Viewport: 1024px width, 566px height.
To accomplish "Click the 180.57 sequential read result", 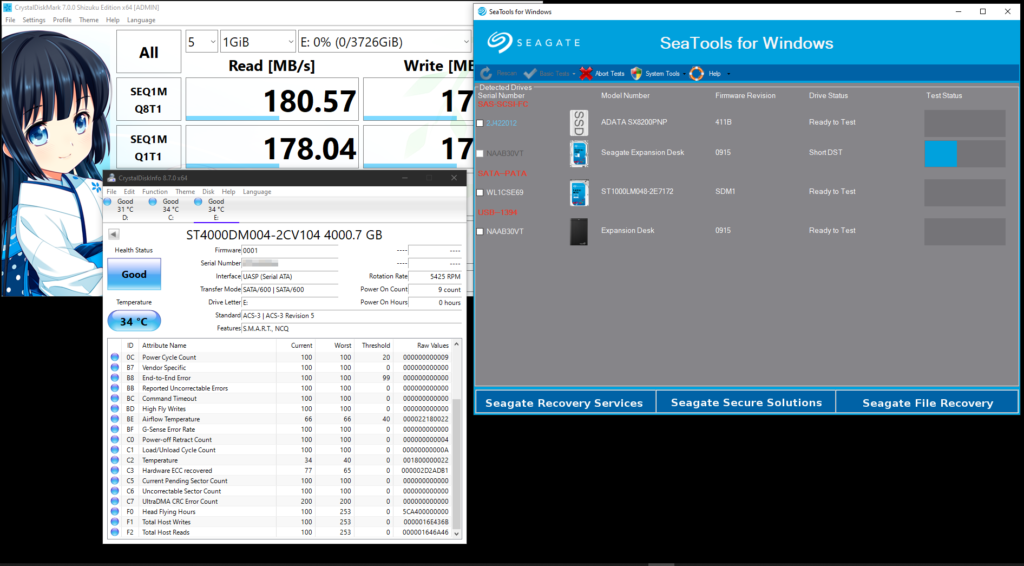I will (x=272, y=100).
